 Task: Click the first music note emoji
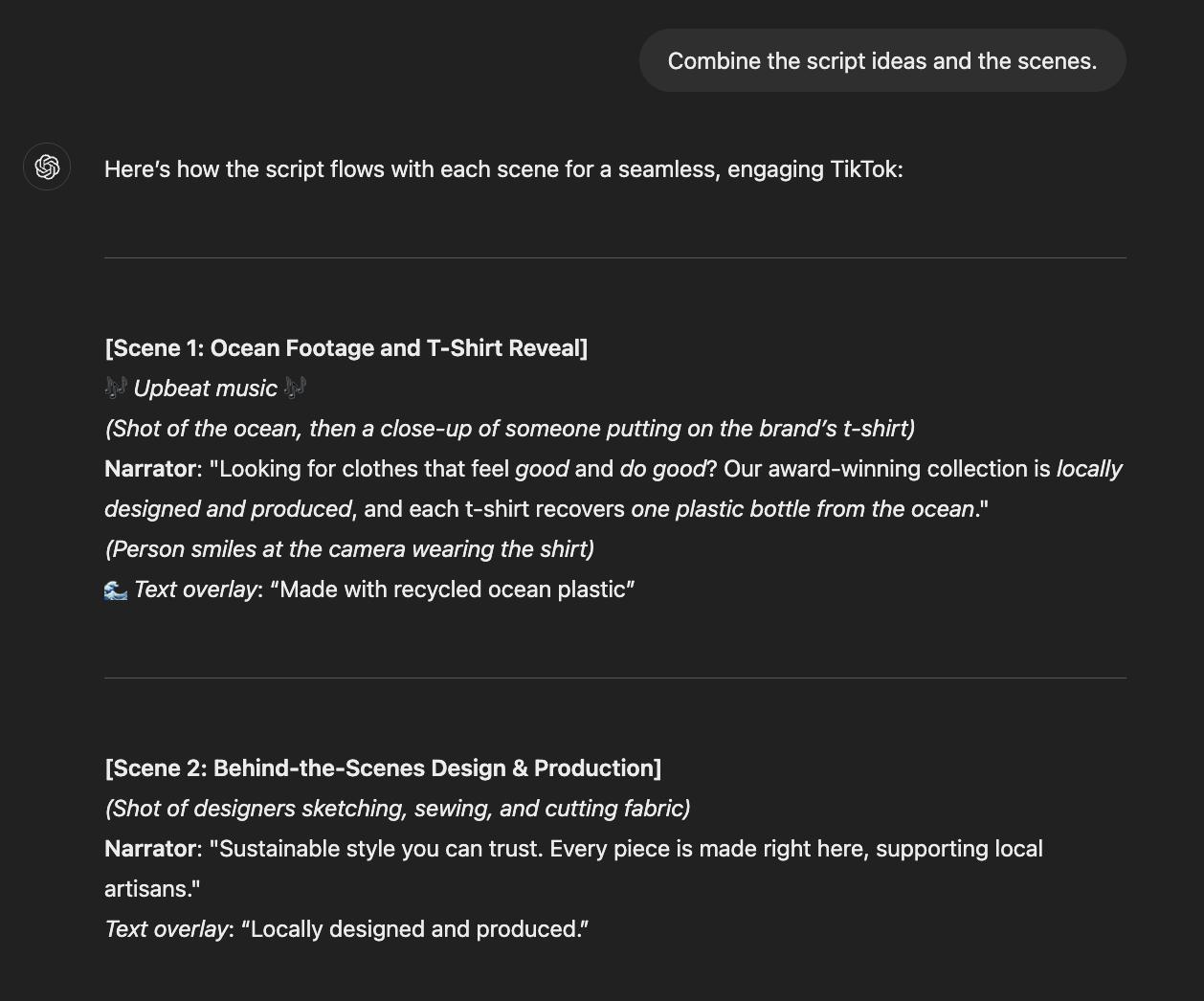tap(118, 388)
